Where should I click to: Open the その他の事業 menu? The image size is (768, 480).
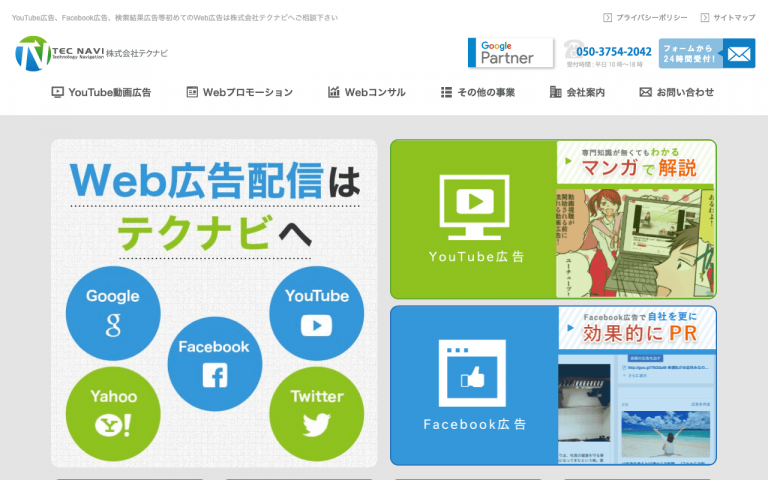click(x=478, y=92)
